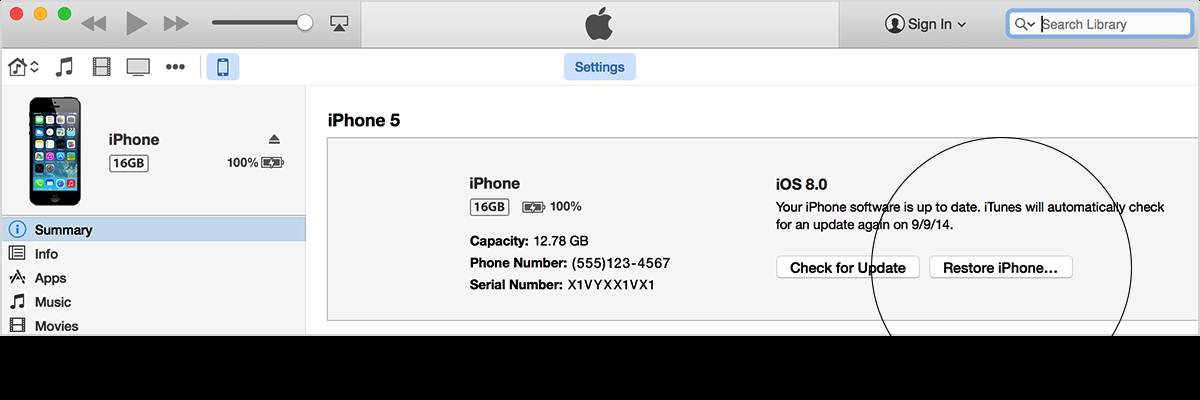Viewport: 1200px width, 400px height.
Task: Select the TV Shows monitor icon
Action: coord(137,67)
